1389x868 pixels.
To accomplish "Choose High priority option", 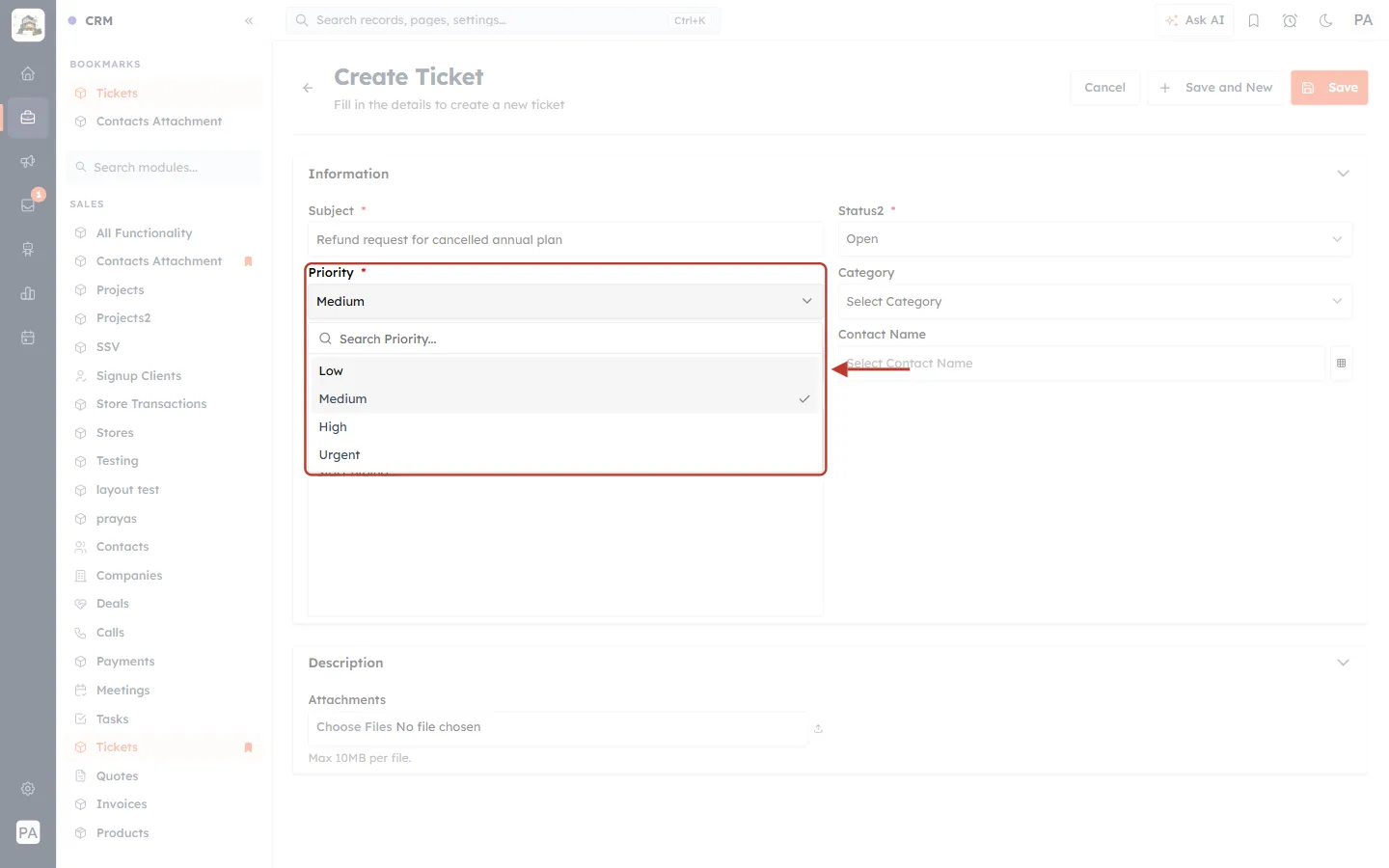I will 565,427.
